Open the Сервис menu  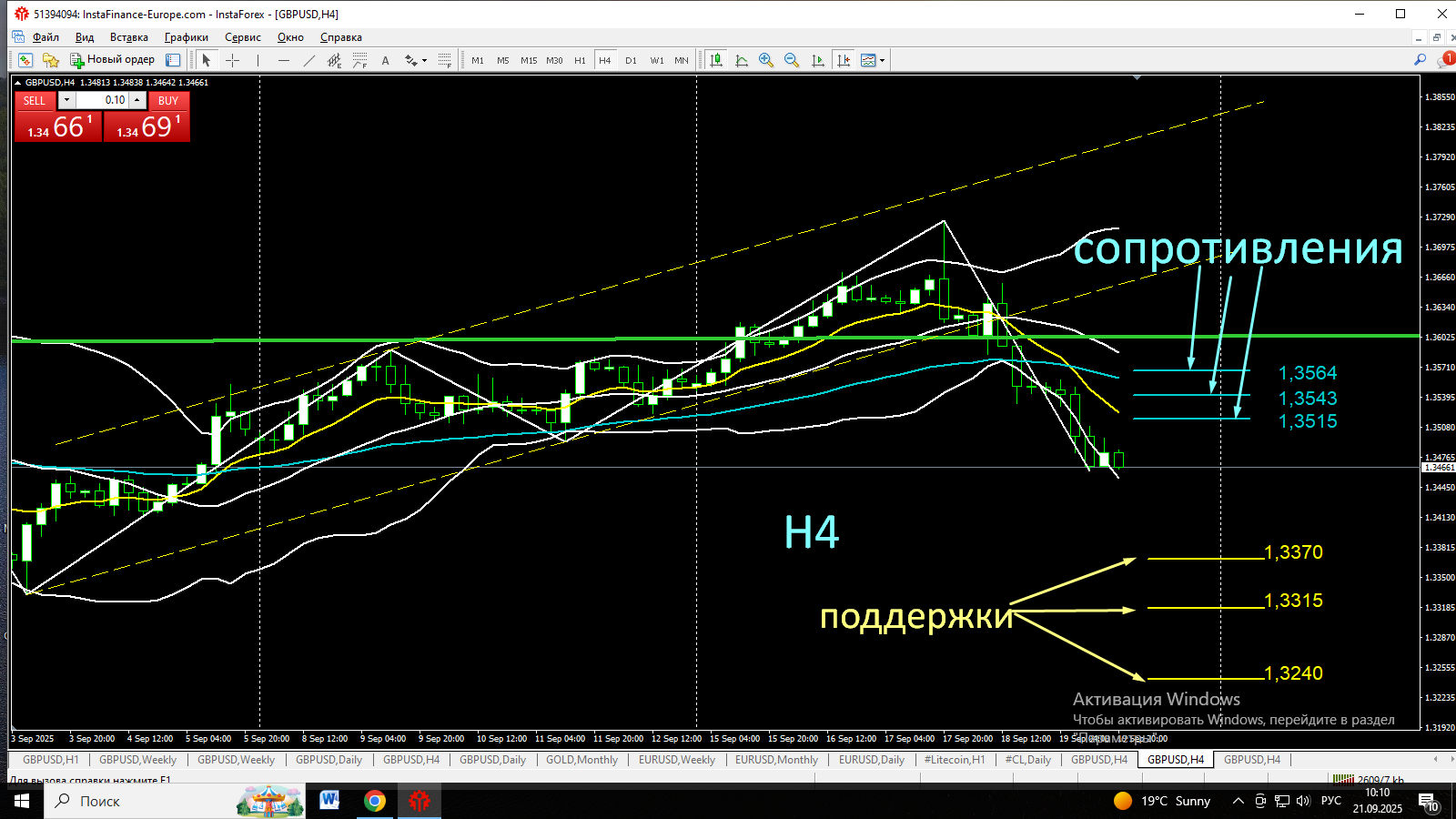(243, 37)
